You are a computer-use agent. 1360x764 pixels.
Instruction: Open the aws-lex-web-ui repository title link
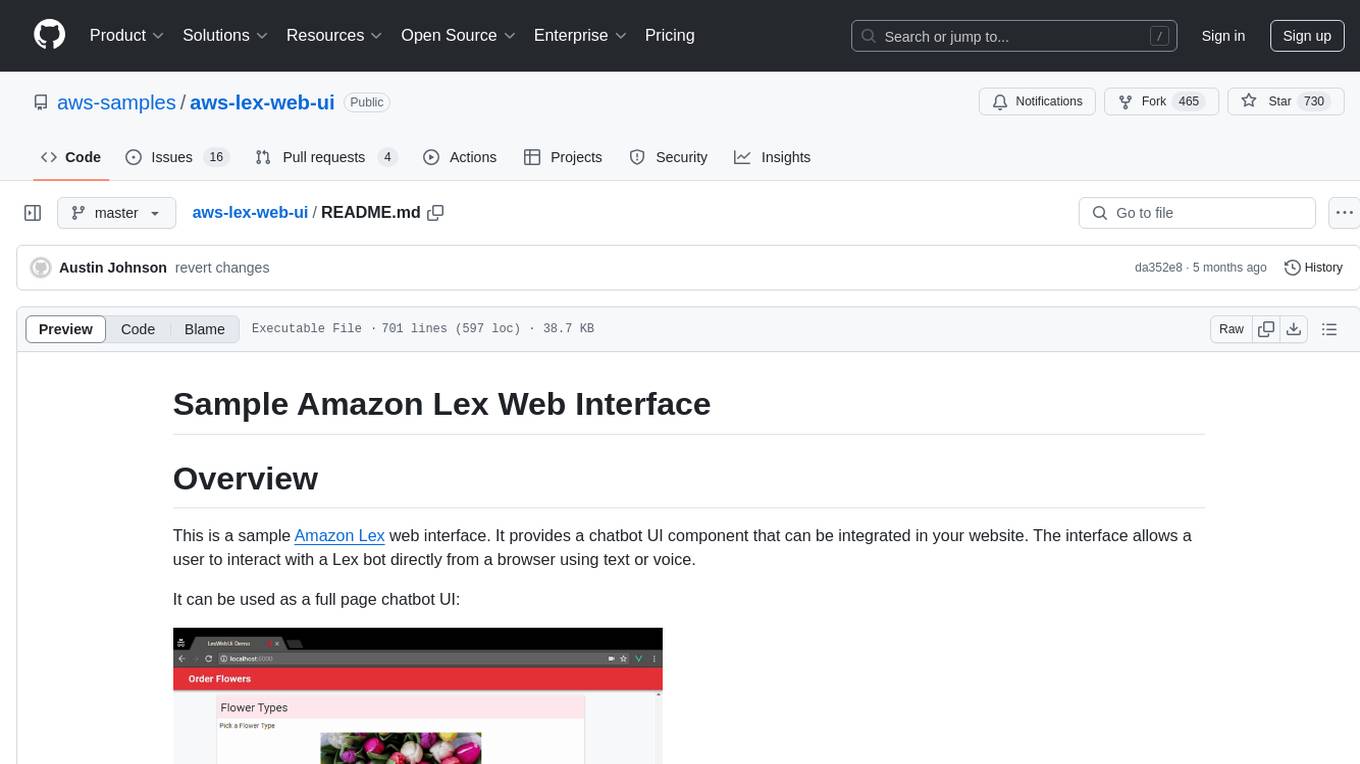coord(262,102)
